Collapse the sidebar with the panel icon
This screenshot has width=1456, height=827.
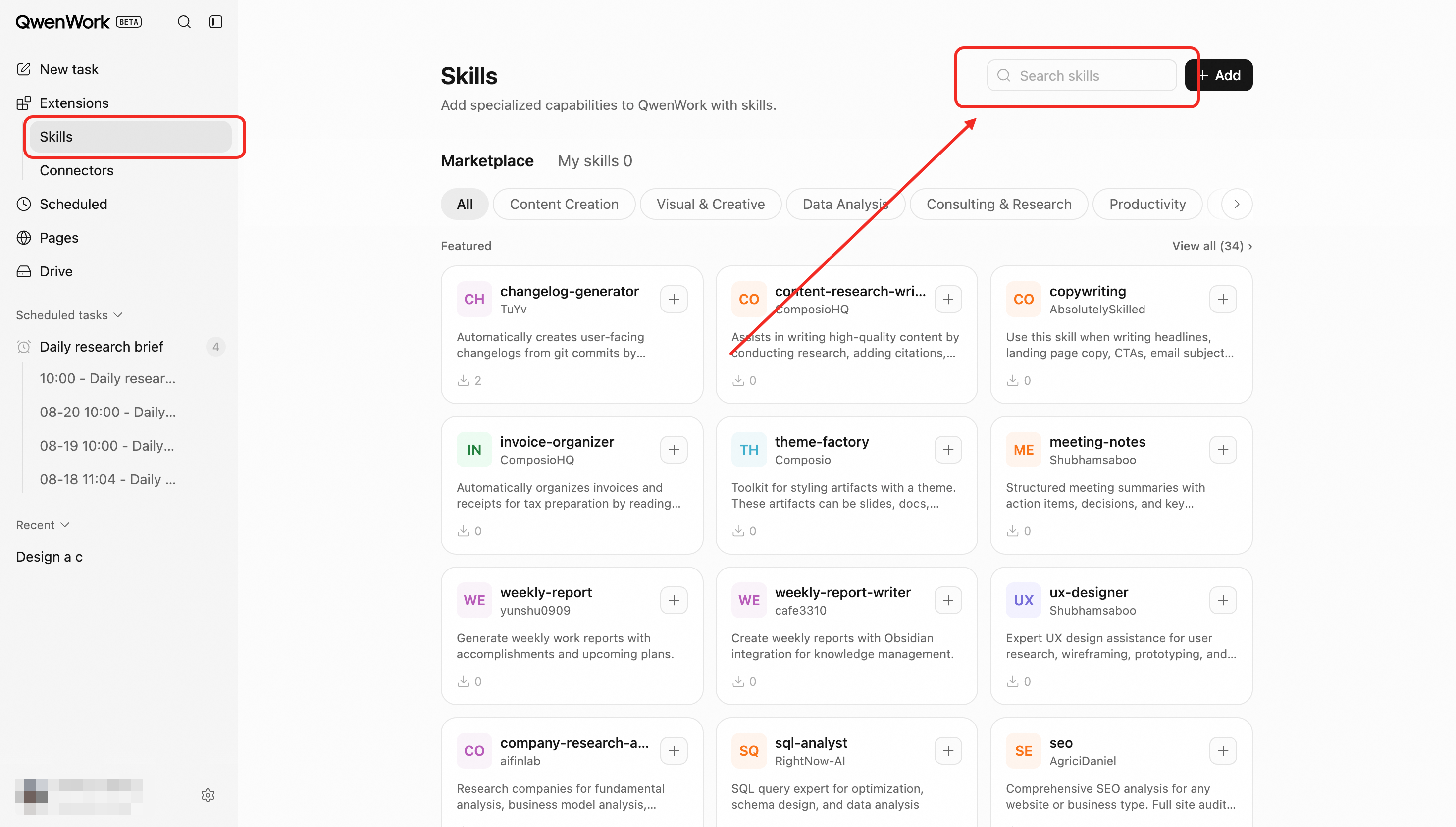tap(216, 22)
